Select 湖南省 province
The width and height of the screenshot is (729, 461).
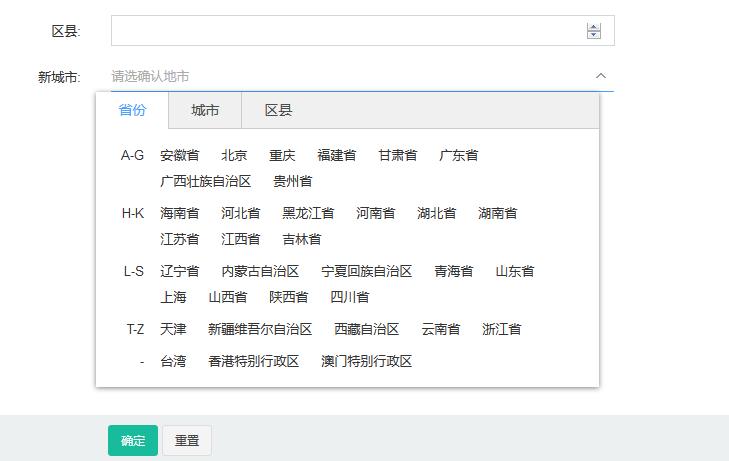497,213
